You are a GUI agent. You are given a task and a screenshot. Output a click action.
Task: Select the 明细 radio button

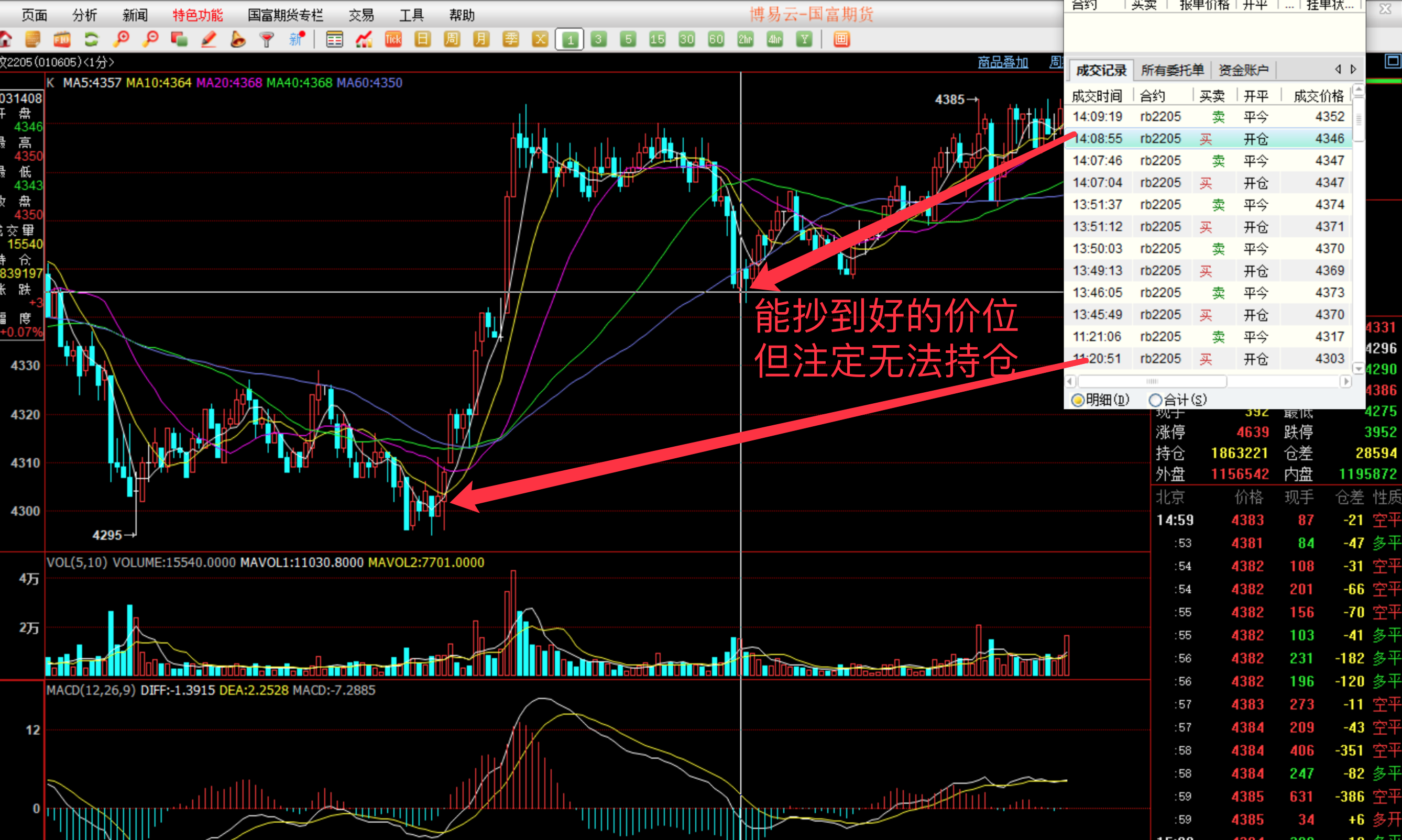click(x=1078, y=400)
